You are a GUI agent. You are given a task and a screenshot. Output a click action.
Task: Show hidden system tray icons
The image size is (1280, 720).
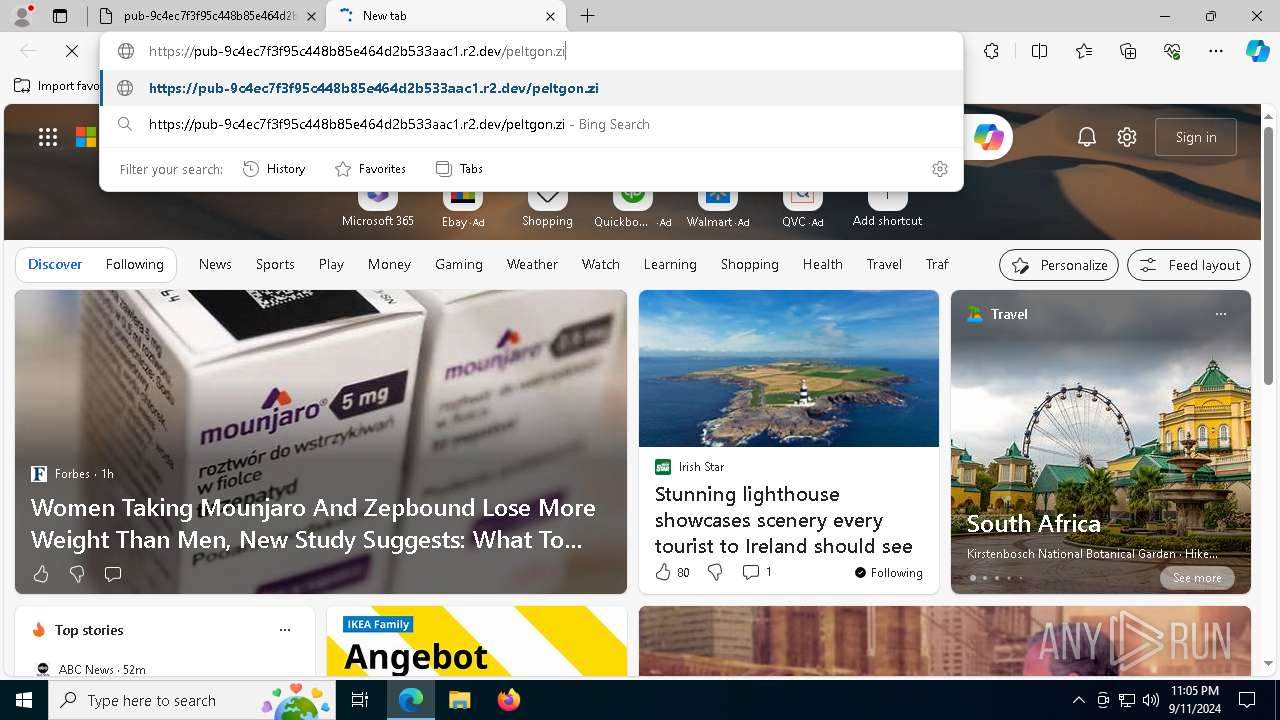(1078, 700)
